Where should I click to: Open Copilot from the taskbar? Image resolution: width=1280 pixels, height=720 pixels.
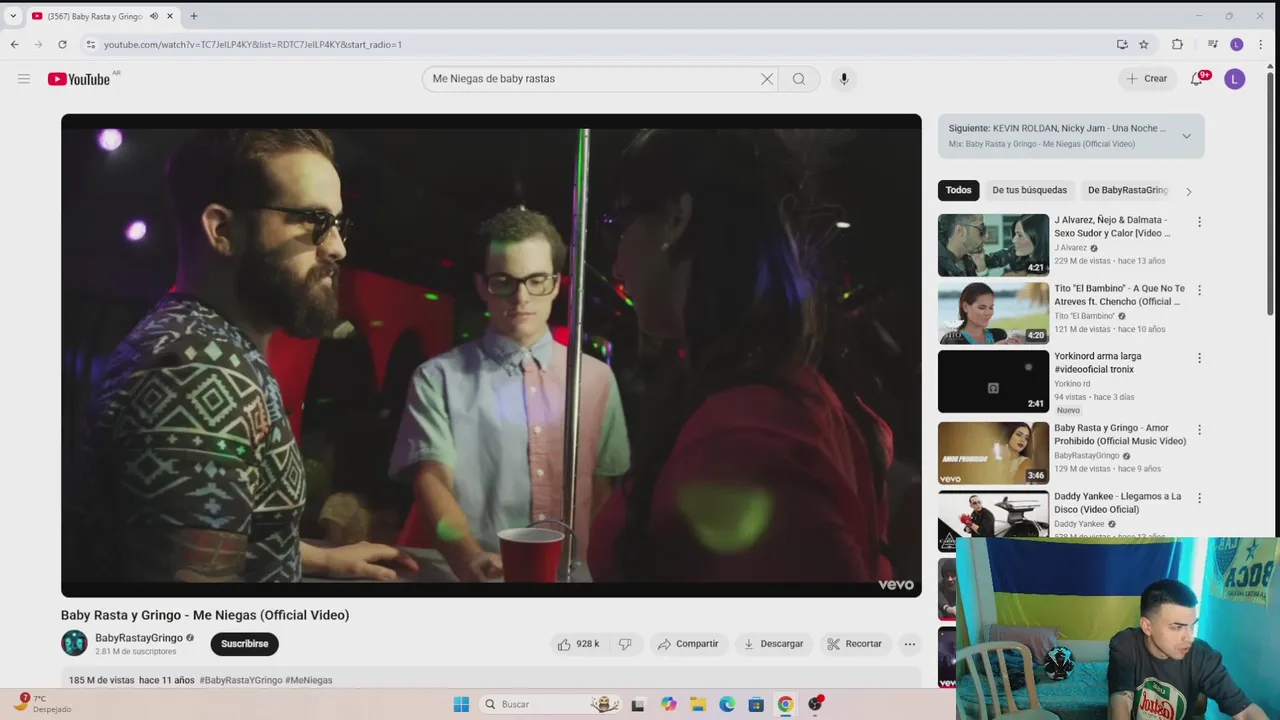tap(668, 704)
